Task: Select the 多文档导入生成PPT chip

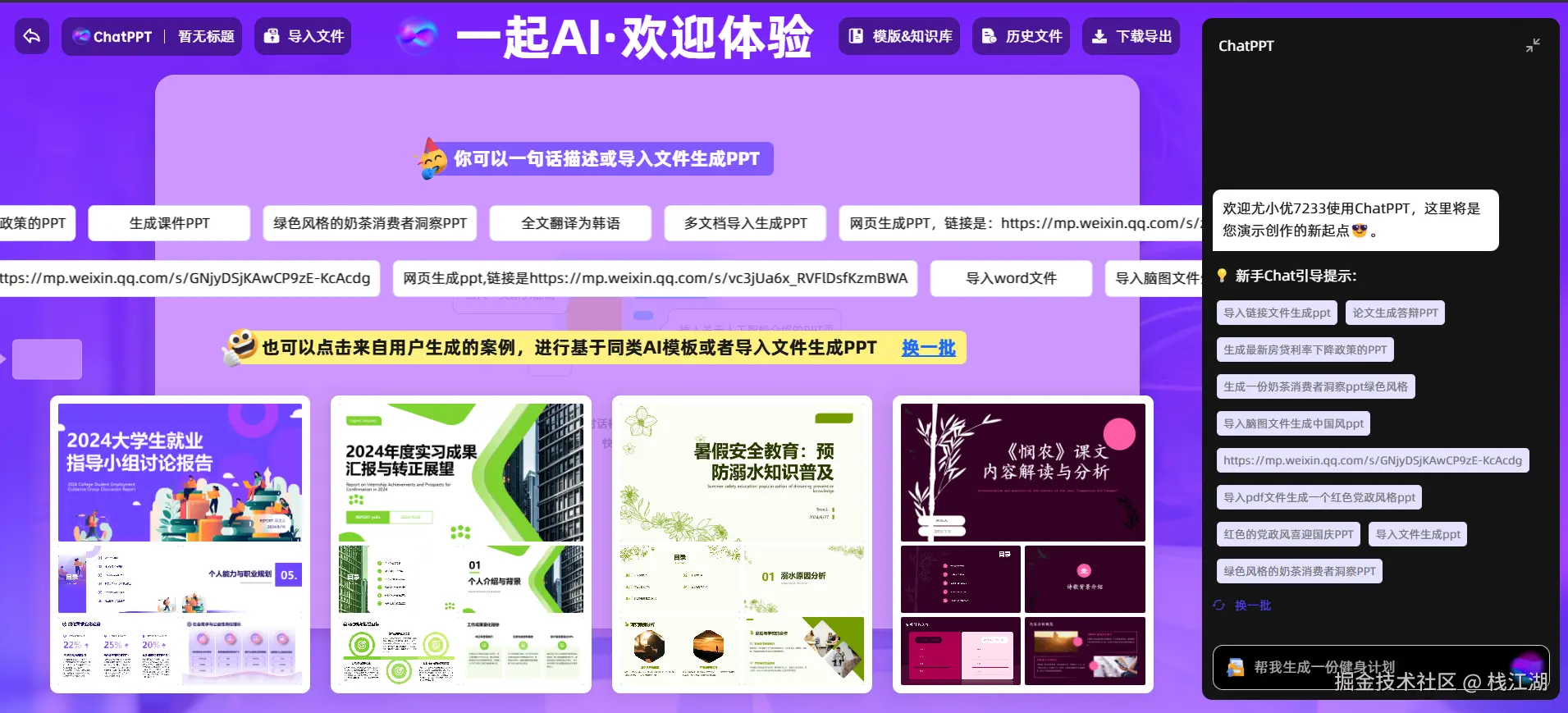Action: click(x=745, y=223)
